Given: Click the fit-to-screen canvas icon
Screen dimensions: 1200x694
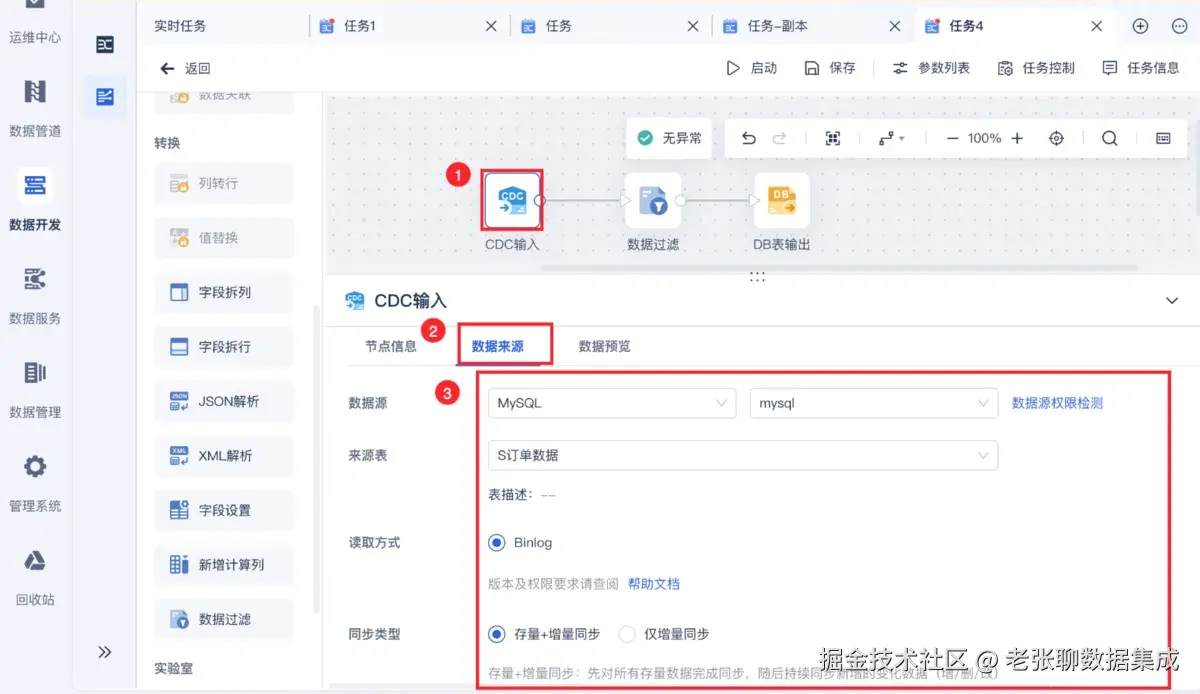Looking at the screenshot, I should pyautogui.click(x=833, y=139).
